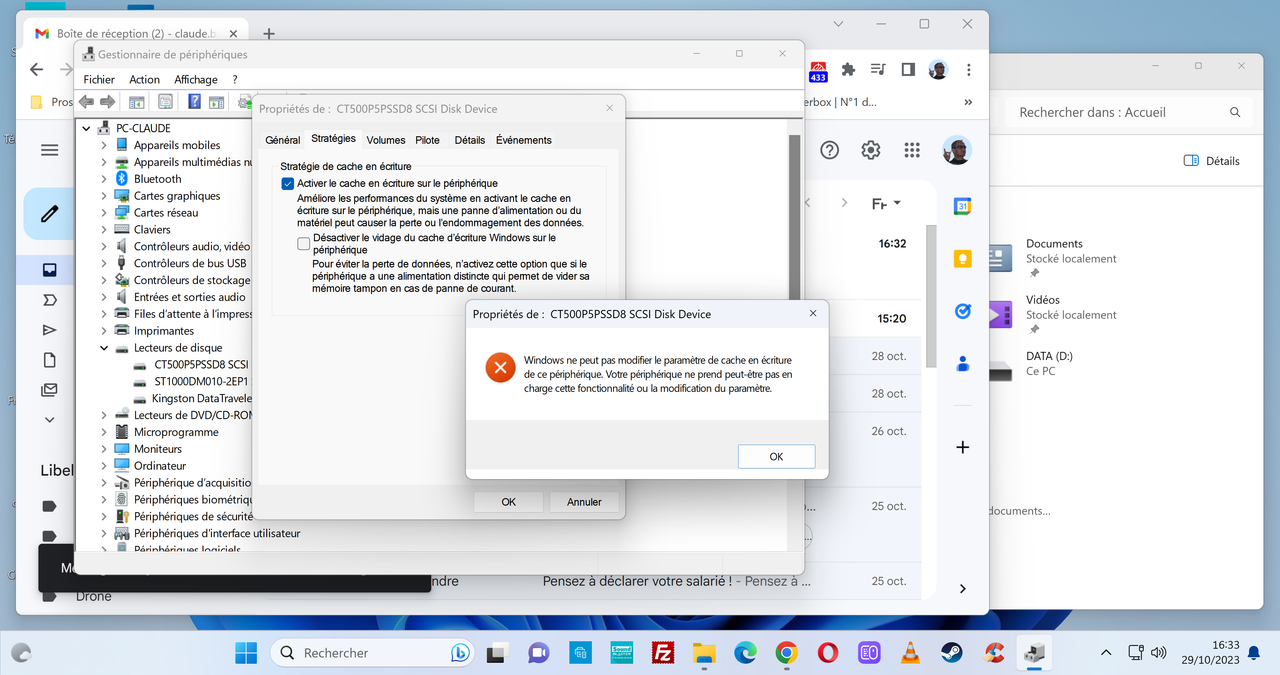Open Google Tasks side panel icon
This screenshot has width=1280, height=675.
(x=963, y=311)
